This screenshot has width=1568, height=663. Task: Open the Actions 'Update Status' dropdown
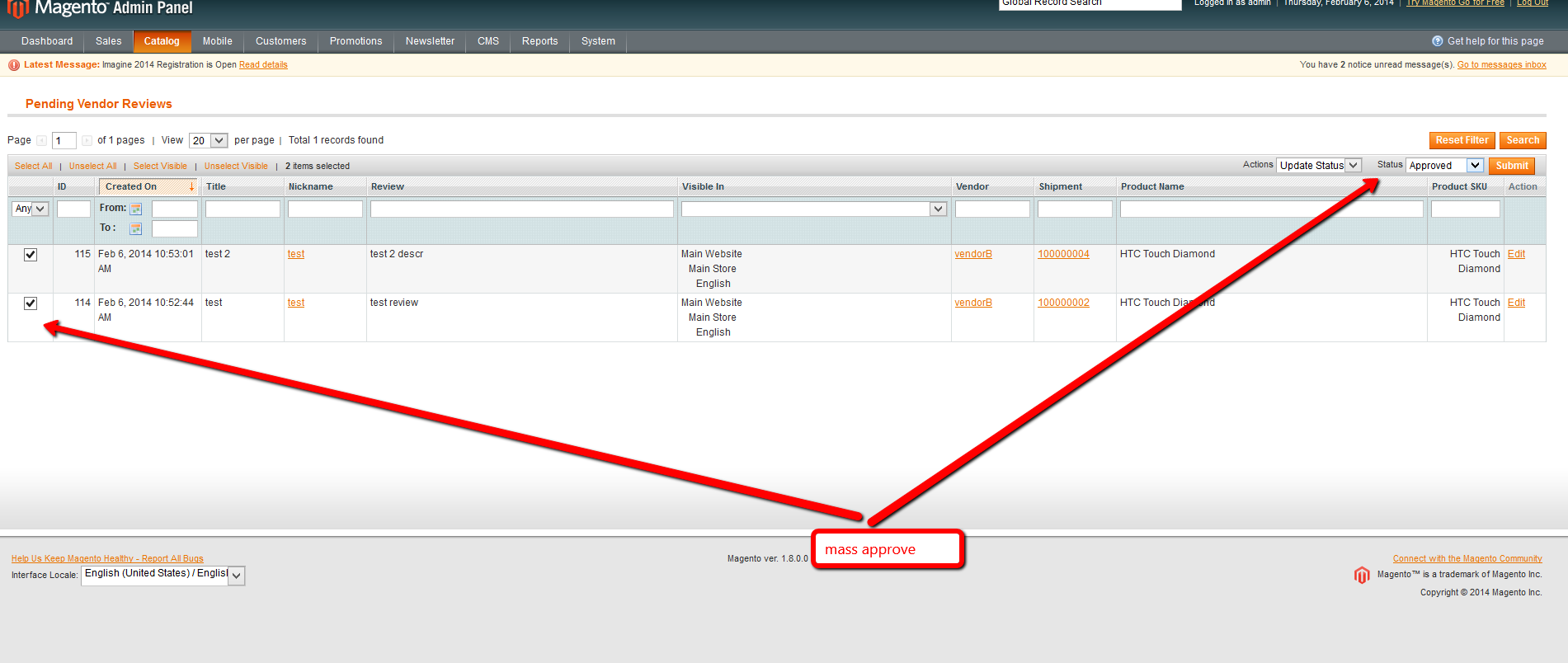point(1318,166)
